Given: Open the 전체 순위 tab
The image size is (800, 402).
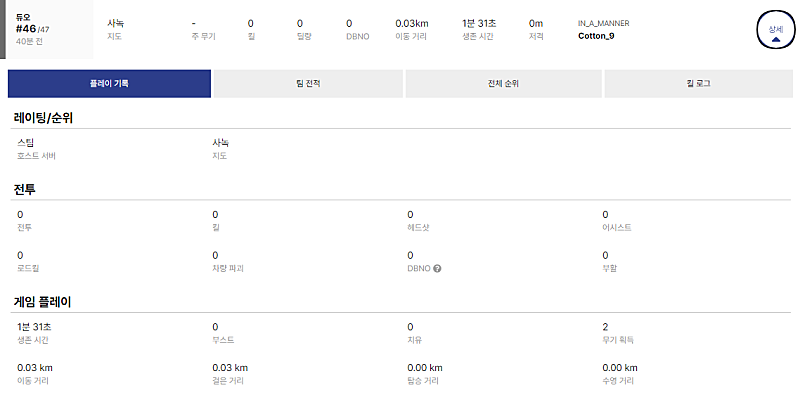Looking at the screenshot, I should (x=503, y=84).
